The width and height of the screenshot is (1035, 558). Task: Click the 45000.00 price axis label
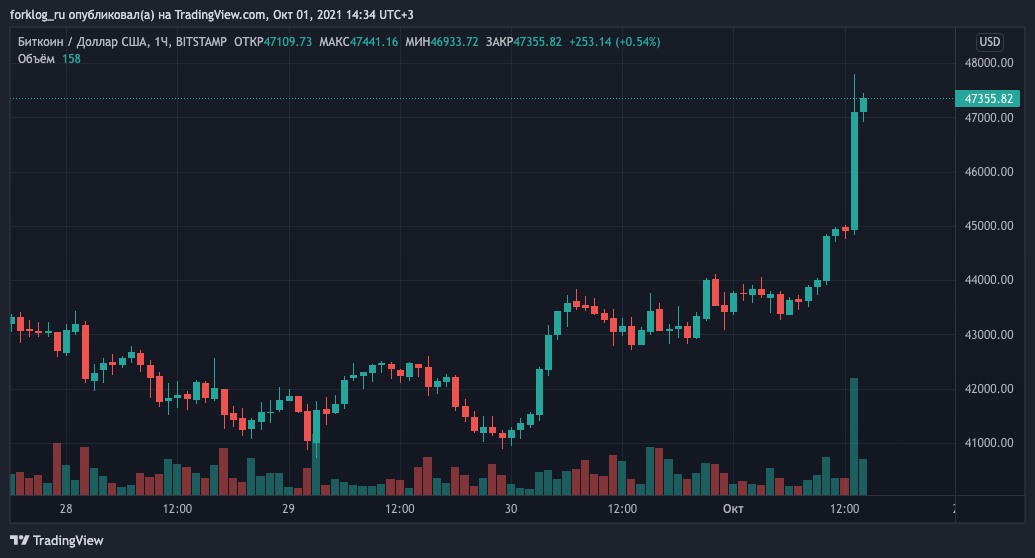tap(987, 226)
